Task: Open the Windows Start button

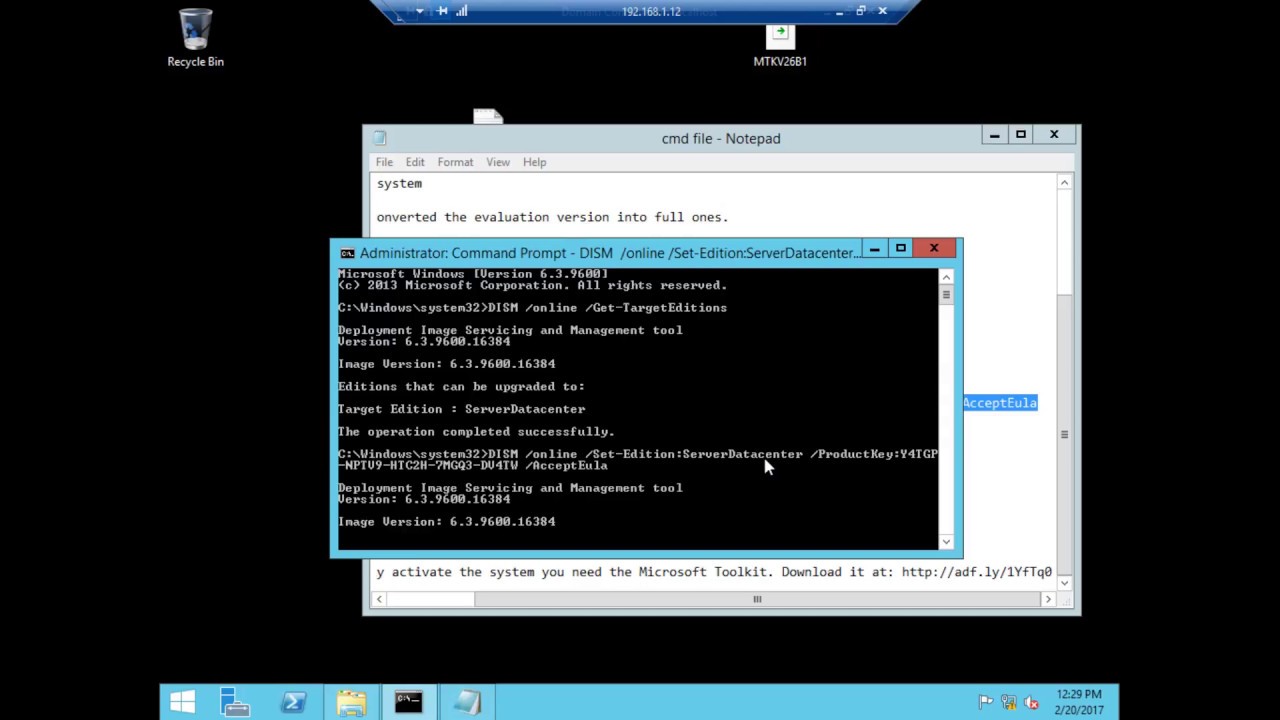Action: pos(182,703)
